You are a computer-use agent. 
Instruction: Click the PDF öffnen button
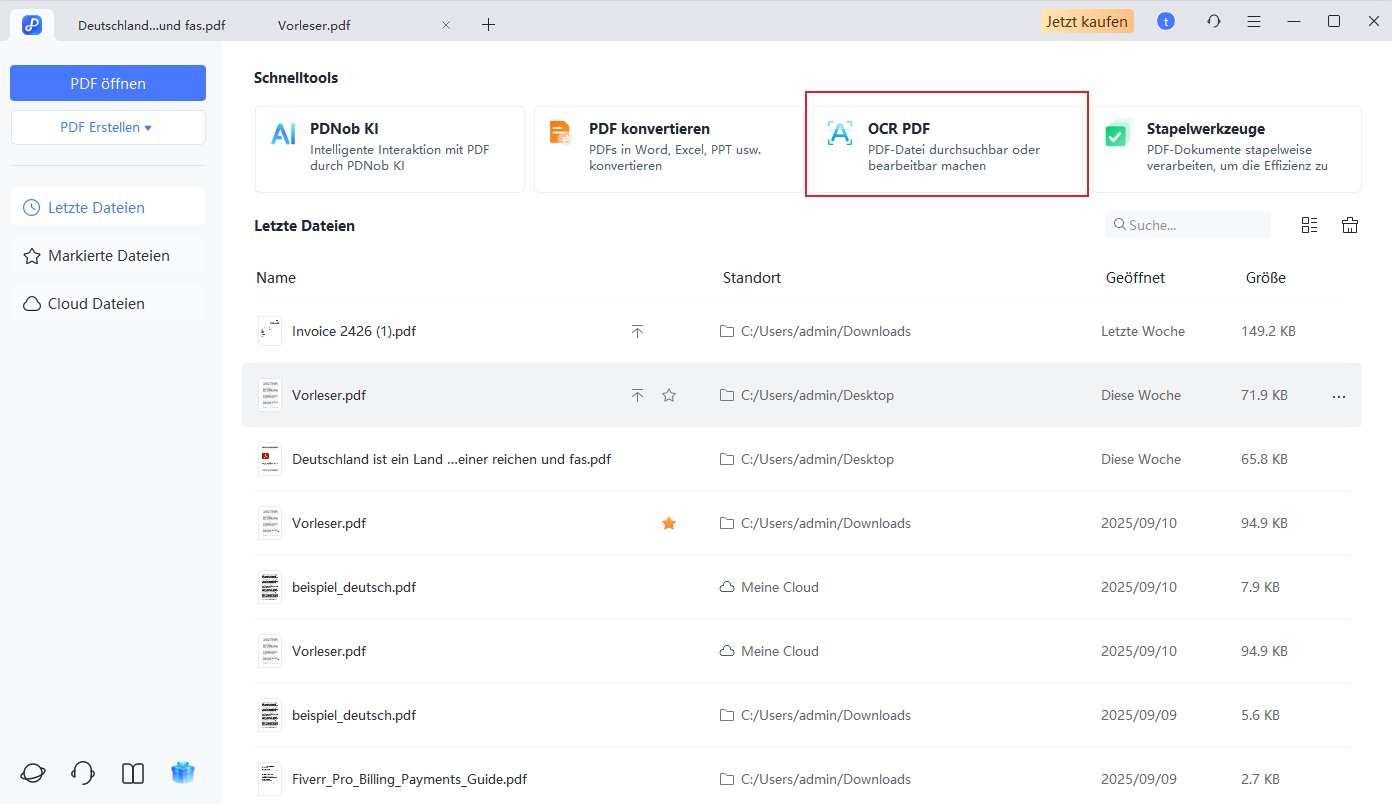[x=107, y=83]
